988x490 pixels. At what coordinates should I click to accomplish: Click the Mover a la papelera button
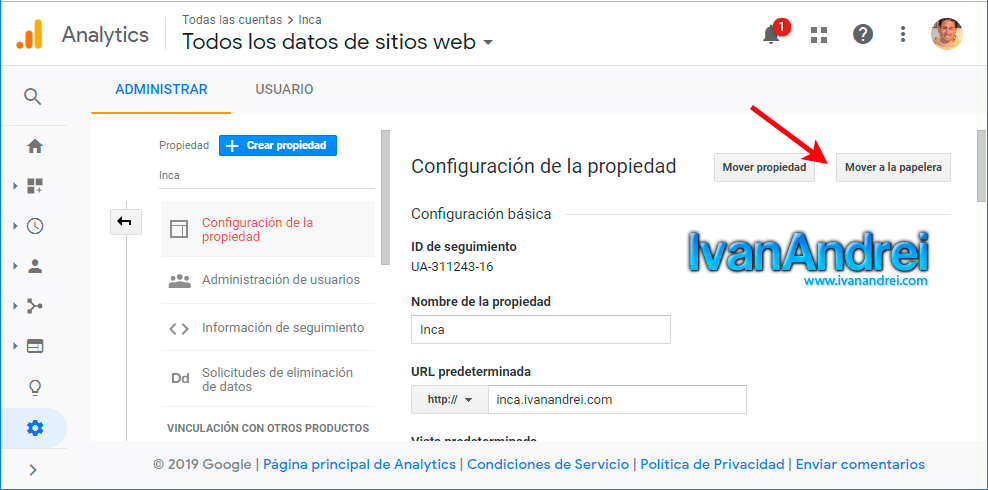click(893, 168)
